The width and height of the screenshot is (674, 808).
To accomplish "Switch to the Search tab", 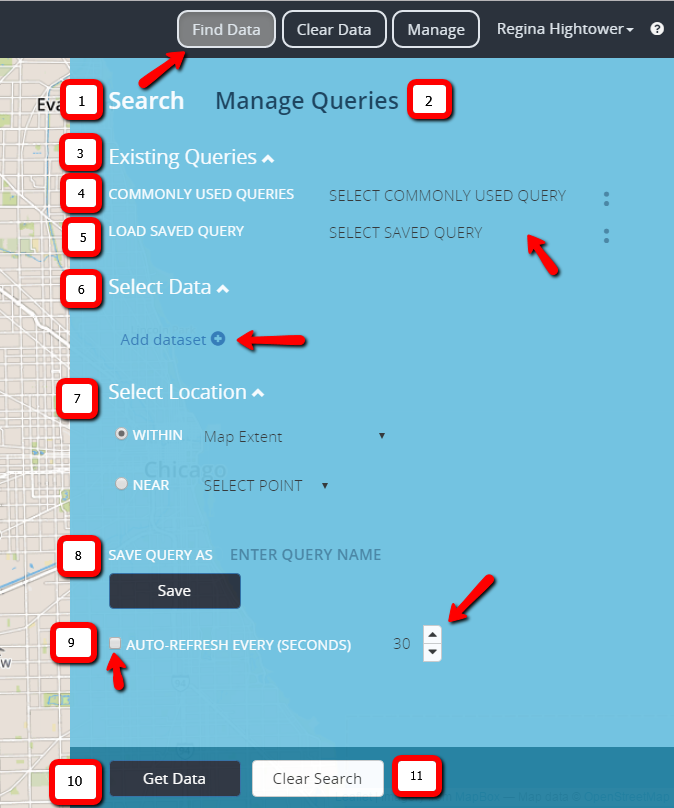I will 146,101.
